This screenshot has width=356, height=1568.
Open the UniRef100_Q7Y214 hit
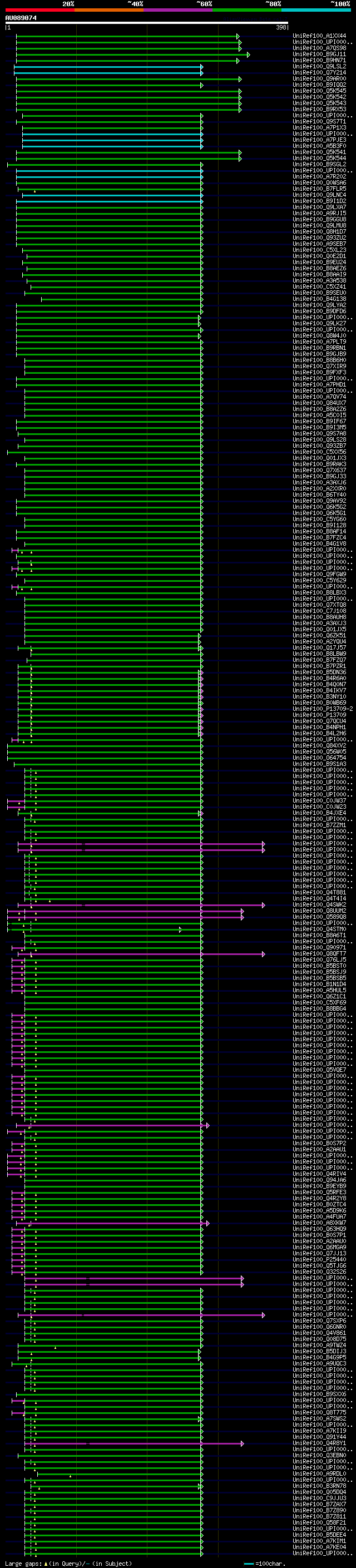pyautogui.click(x=319, y=72)
